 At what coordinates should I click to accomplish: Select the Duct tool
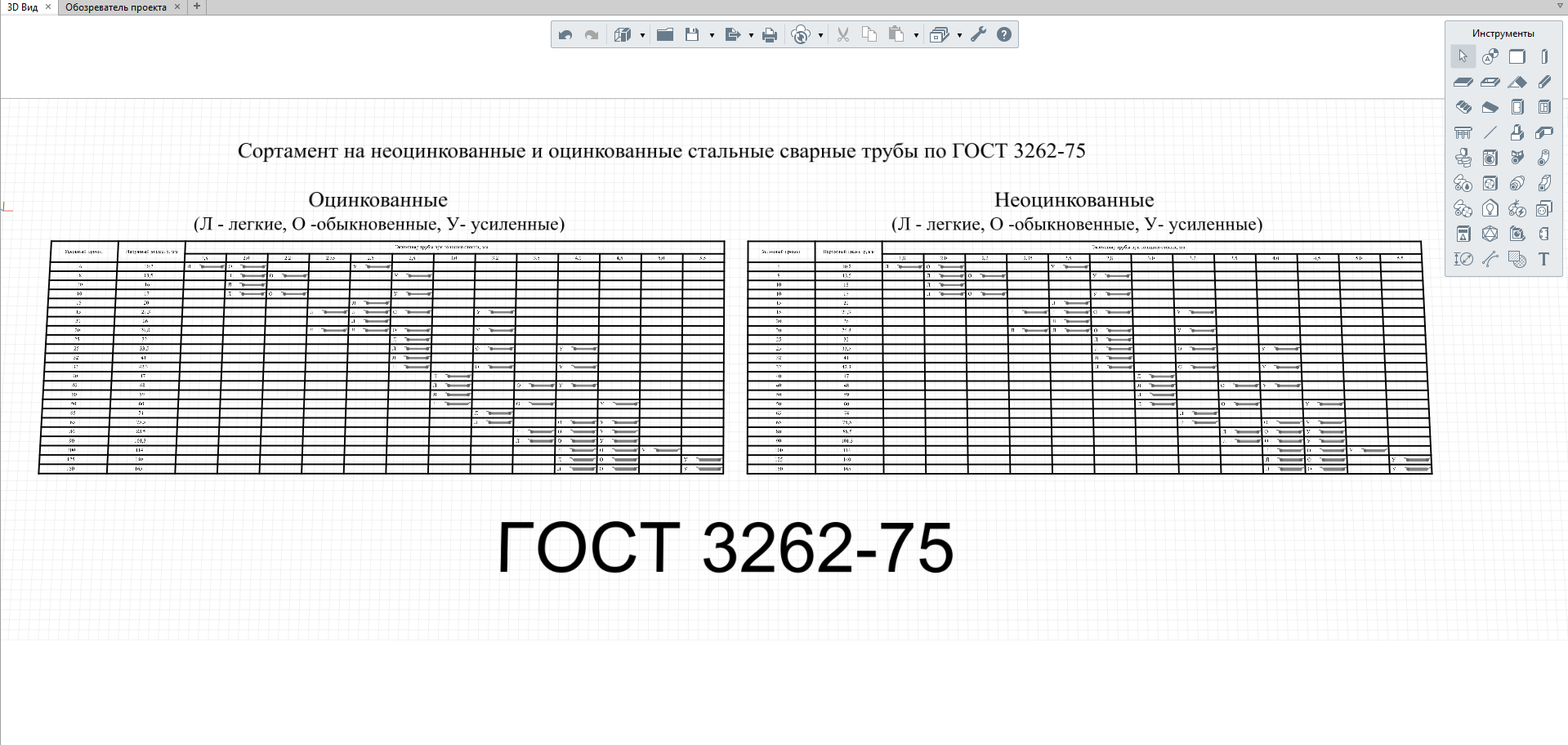click(1544, 183)
